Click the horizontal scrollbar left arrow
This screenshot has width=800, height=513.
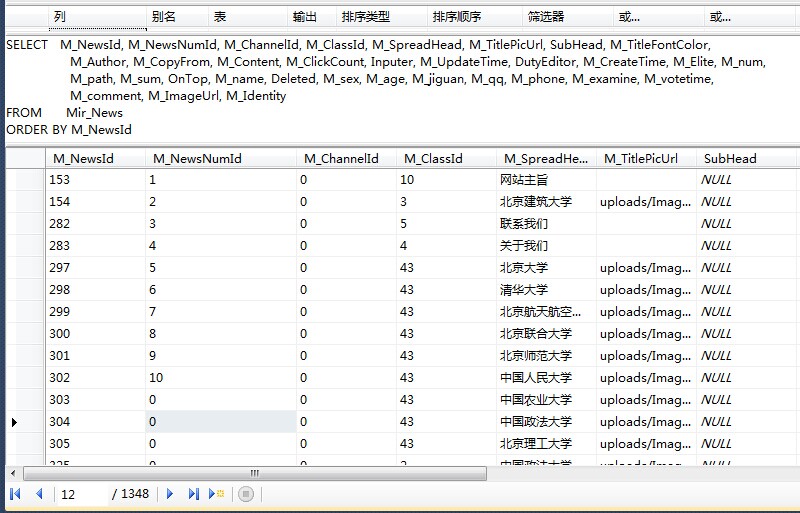point(14,474)
